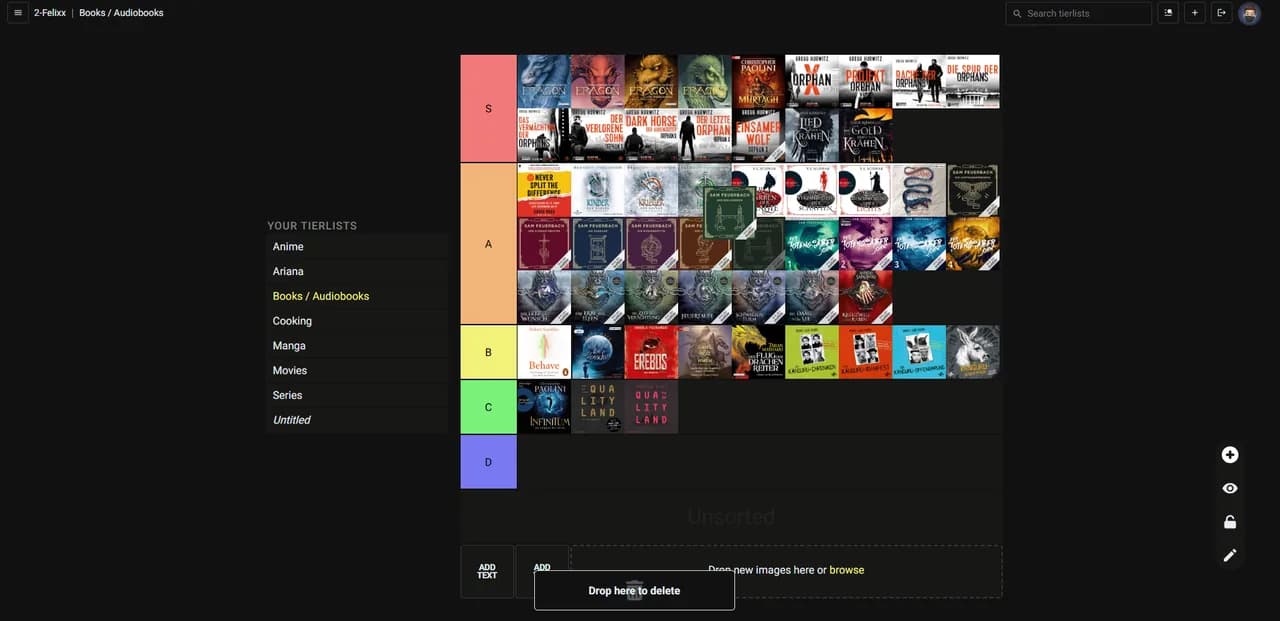Select the dragged green Sam Feuerbach cover

pyautogui.click(x=730, y=212)
